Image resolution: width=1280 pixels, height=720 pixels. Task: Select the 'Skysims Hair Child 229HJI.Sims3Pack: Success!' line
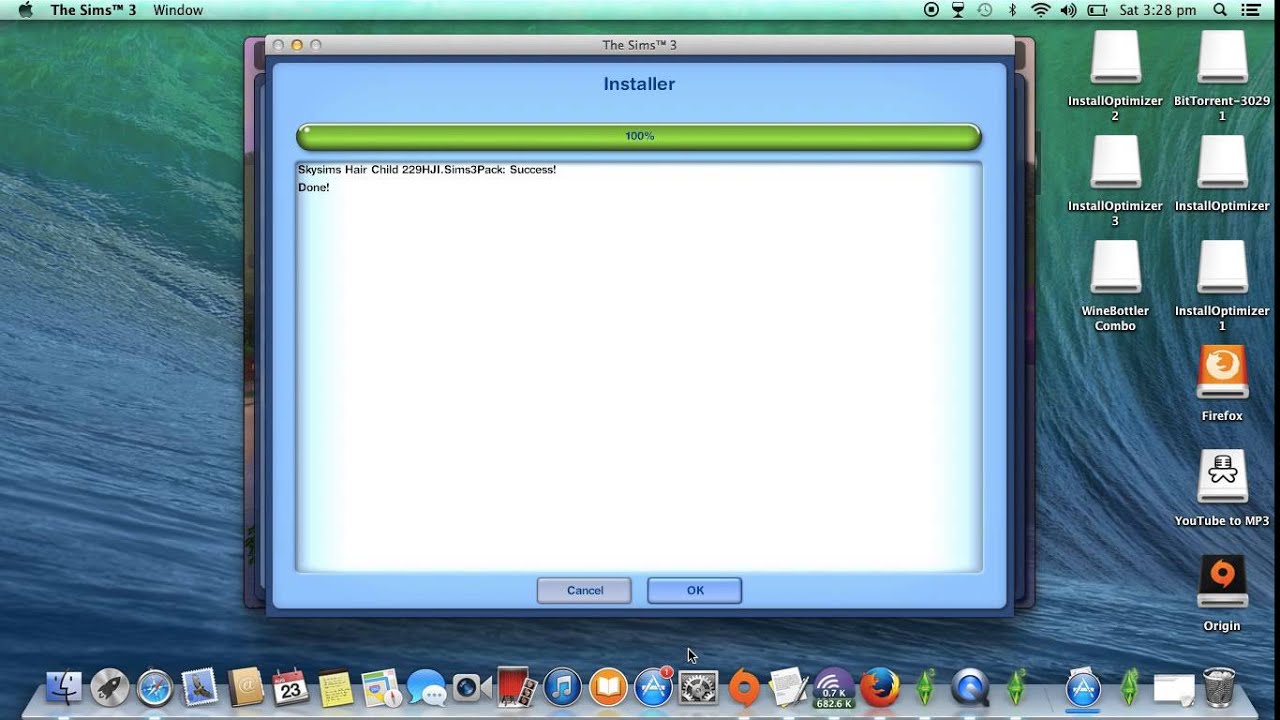pyautogui.click(x=427, y=170)
